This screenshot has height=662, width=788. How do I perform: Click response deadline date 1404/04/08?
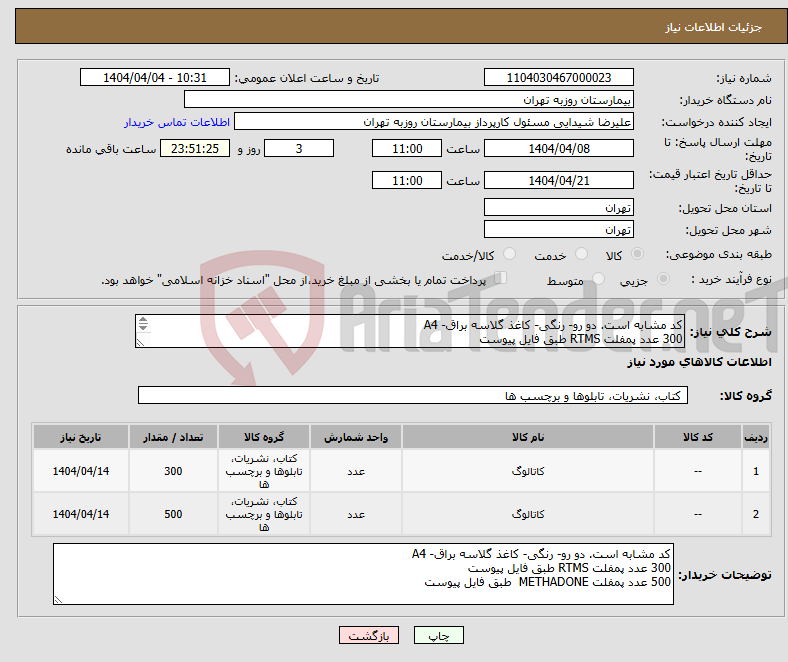tap(558, 148)
